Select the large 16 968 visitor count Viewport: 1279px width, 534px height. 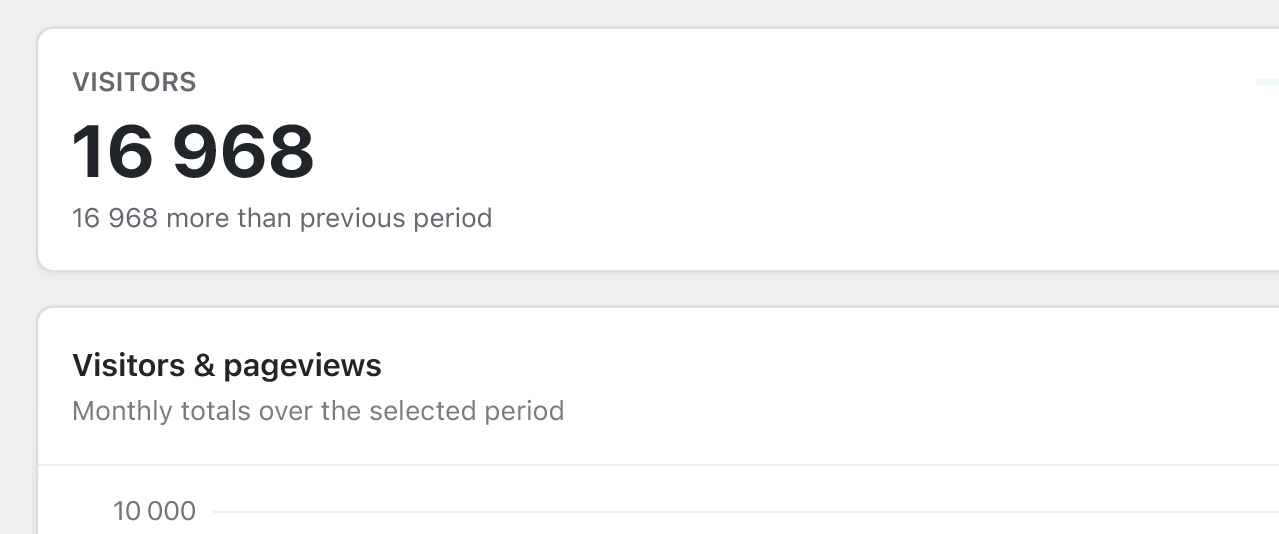coord(193,152)
